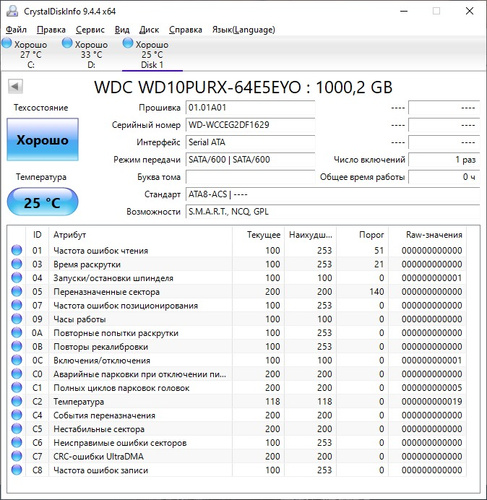Click the blue status orb for Disk 1
487x500 pixels.
(128, 43)
